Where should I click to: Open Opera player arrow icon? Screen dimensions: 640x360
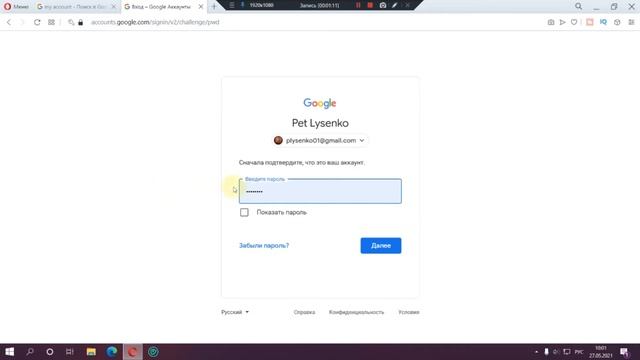[x=562, y=22]
